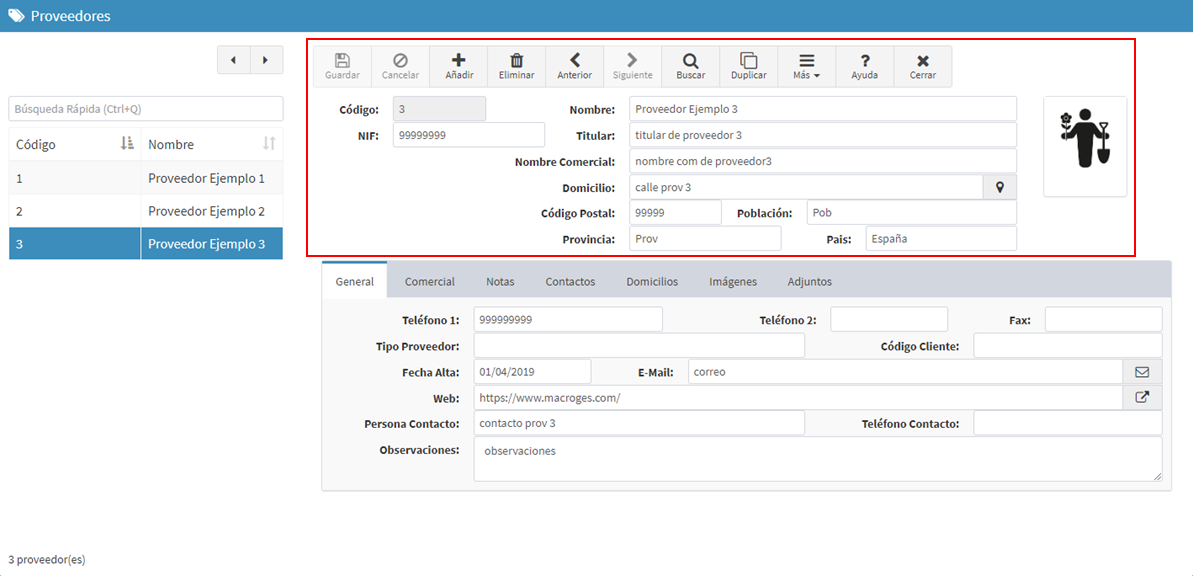Image resolution: width=1193 pixels, height=576 pixels.
Task: Click the right arrow pager button
Action: pyautogui.click(x=266, y=60)
